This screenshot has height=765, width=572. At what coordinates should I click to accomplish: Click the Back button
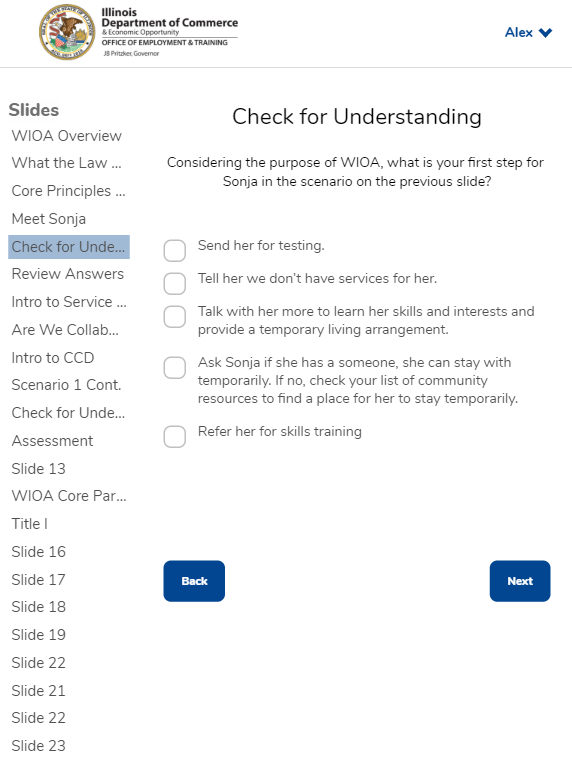pyautogui.click(x=194, y=581)
